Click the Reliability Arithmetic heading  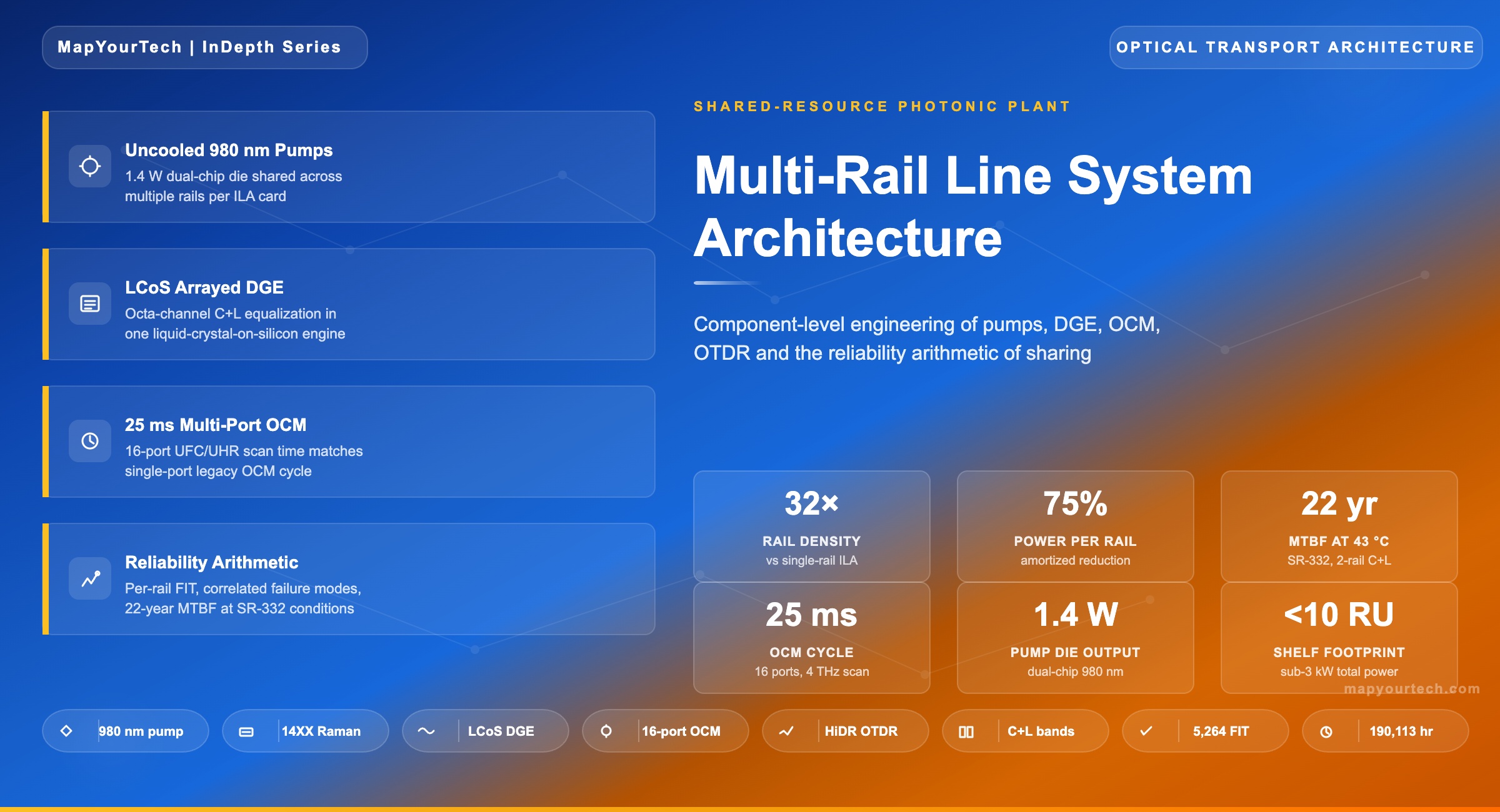point(212,563)
